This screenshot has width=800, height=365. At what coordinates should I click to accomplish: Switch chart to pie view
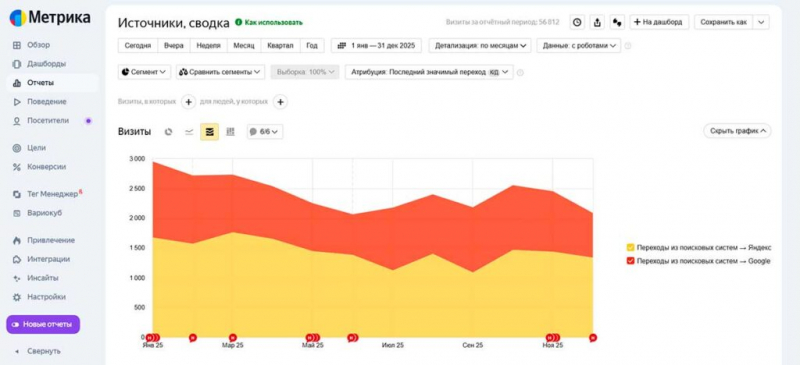point(168,132)
